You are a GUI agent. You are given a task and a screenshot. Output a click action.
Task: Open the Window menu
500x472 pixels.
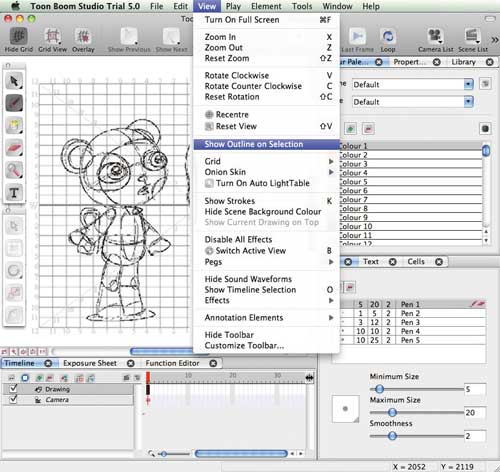pyautogui.click(x=337, y=6)
